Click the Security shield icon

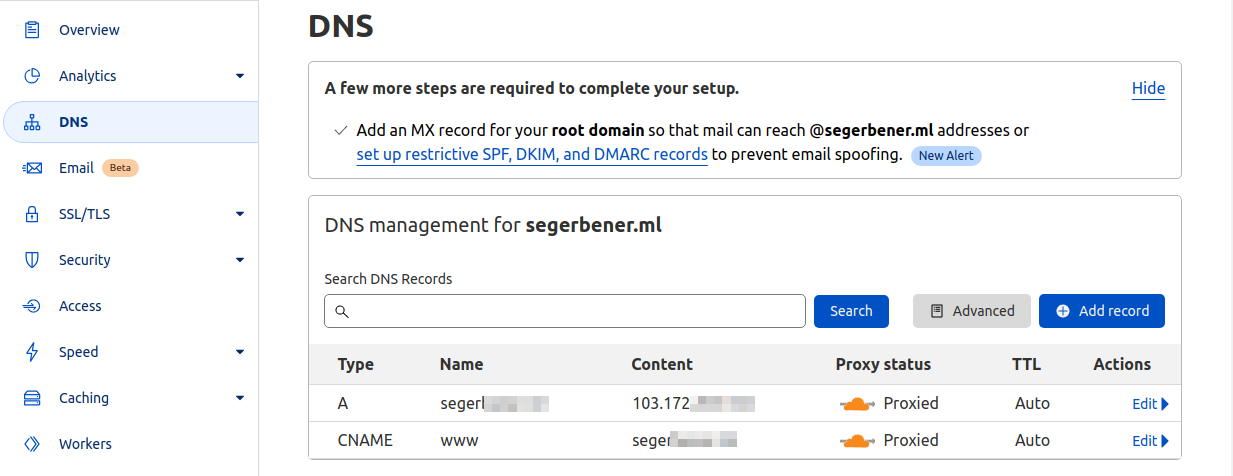(x=32, y=260)
